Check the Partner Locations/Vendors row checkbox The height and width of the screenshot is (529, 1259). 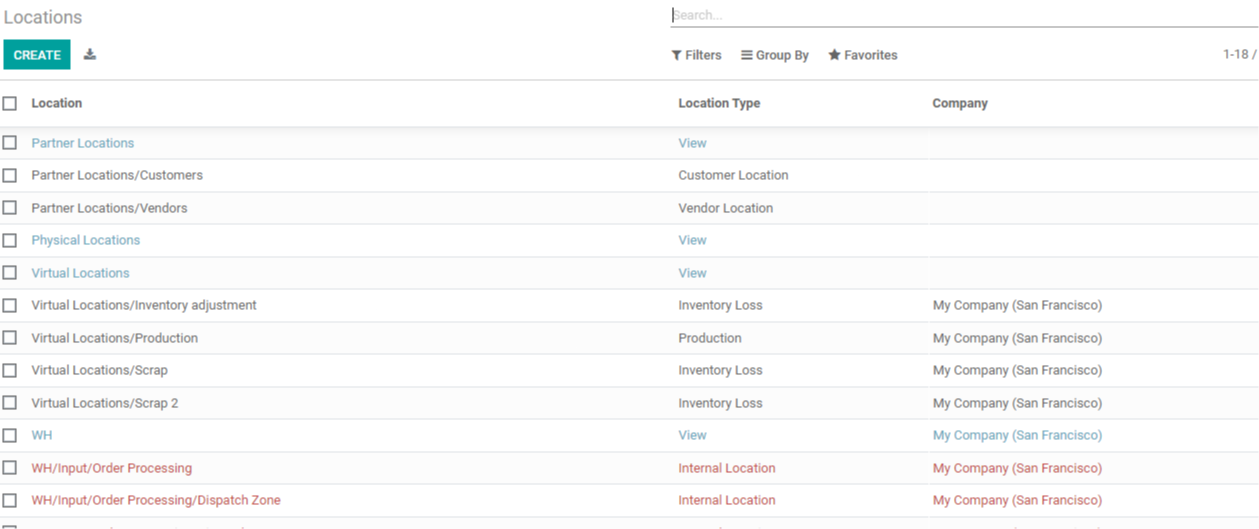10,208
